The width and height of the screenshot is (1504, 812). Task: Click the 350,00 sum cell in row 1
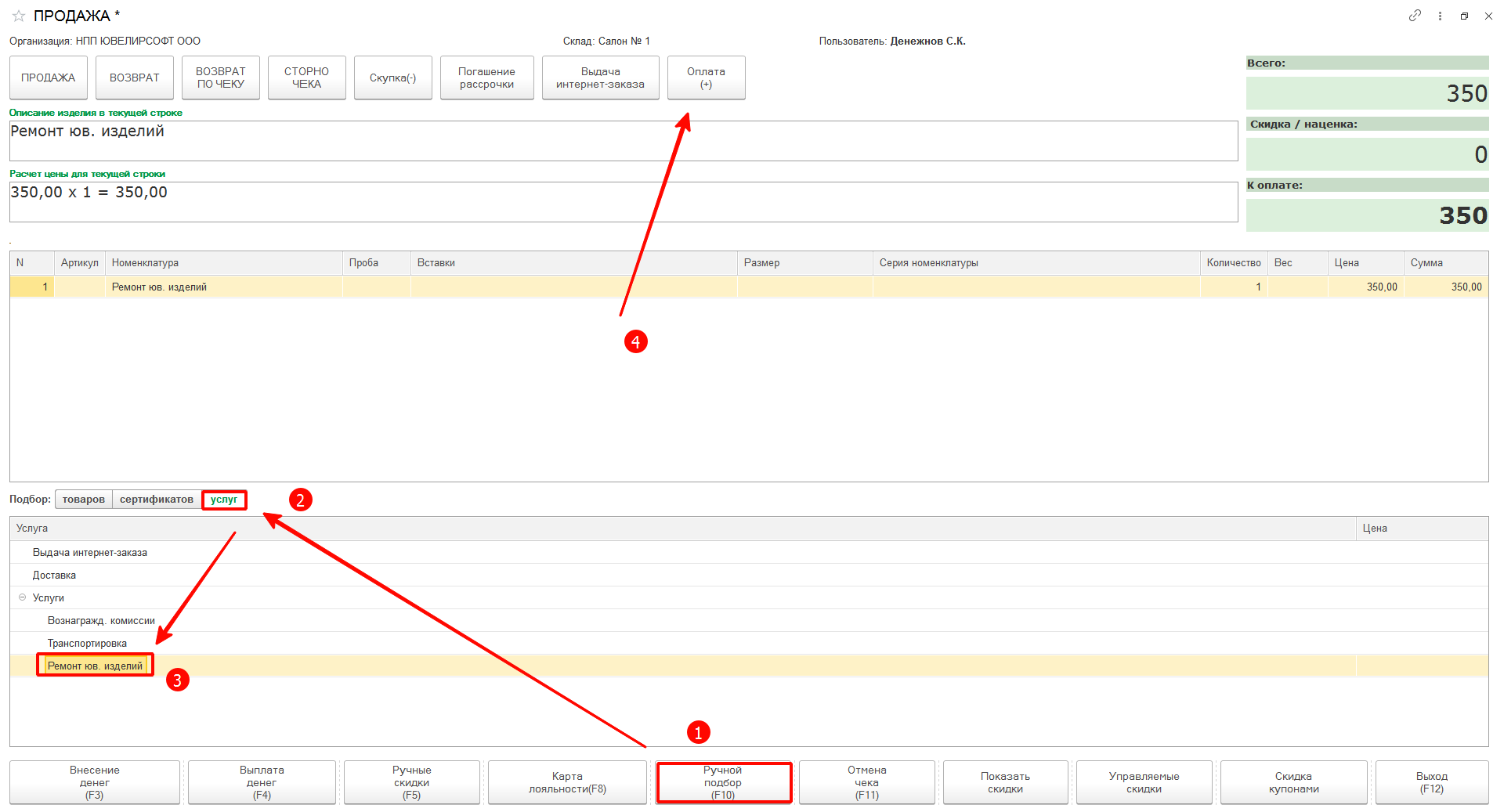coord(1446,287)
